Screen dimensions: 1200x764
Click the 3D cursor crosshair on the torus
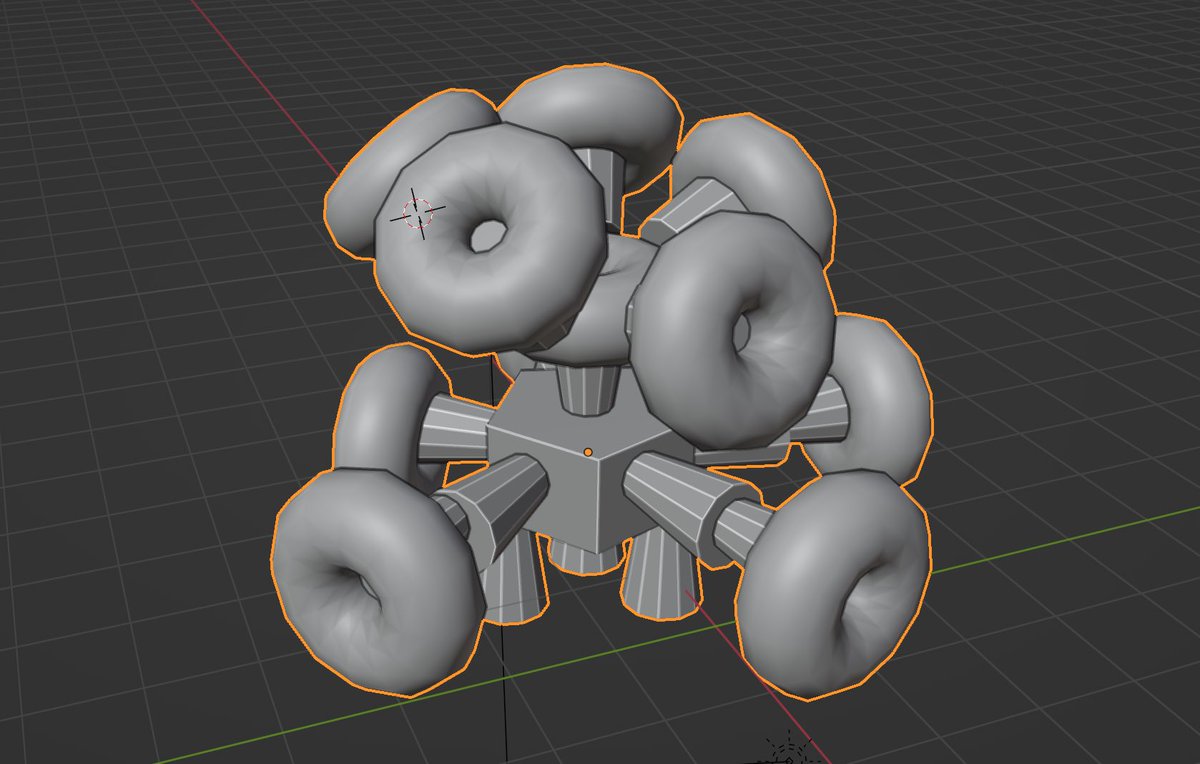click(x=418, y=212)
